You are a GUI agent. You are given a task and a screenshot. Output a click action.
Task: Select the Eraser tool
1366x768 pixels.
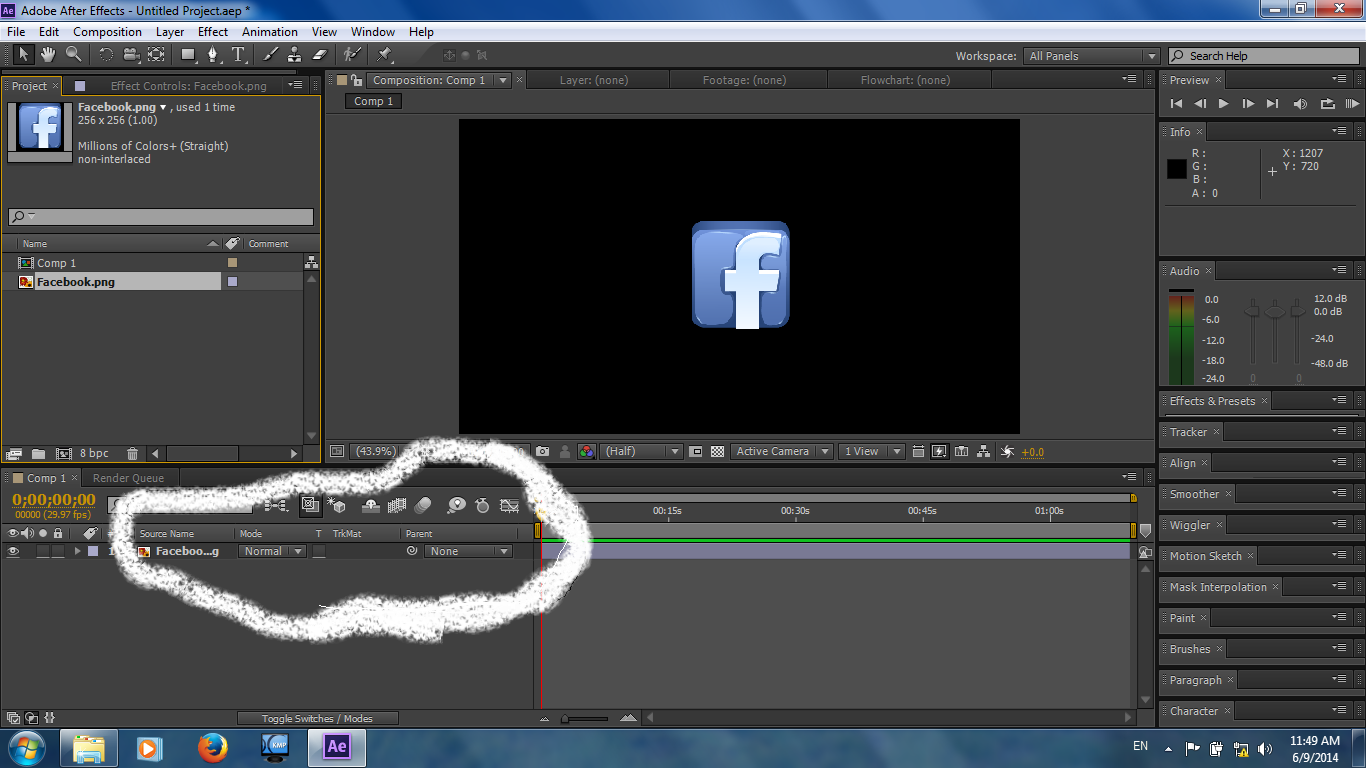[320, 54]
